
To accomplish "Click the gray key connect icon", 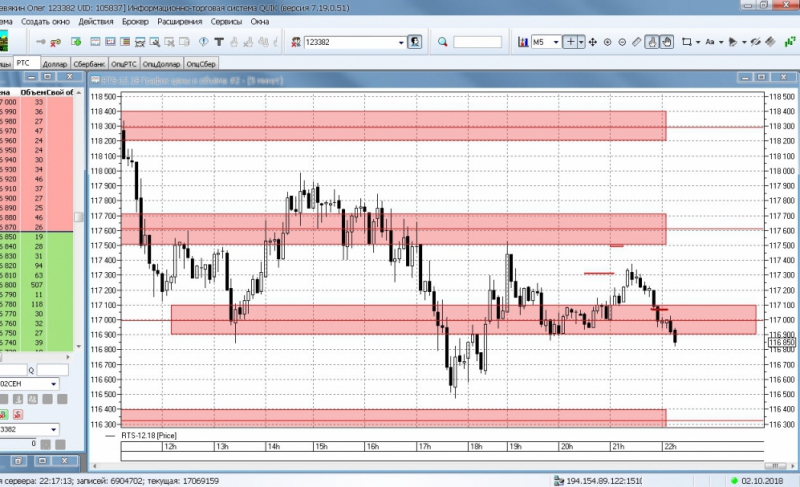I will point(41,42).
